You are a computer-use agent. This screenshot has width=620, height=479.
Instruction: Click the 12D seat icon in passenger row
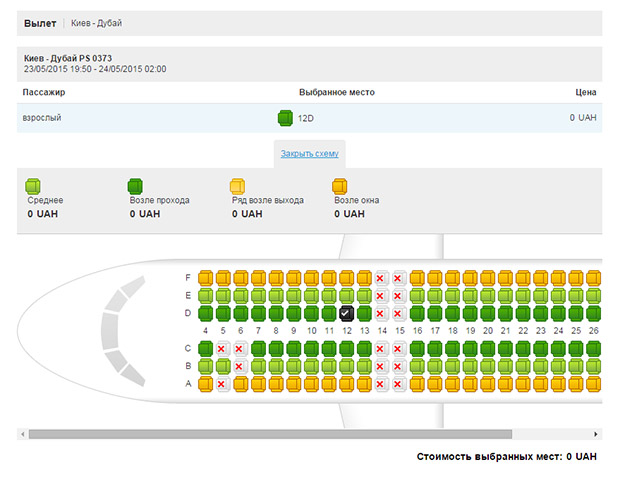coord(285,118)
